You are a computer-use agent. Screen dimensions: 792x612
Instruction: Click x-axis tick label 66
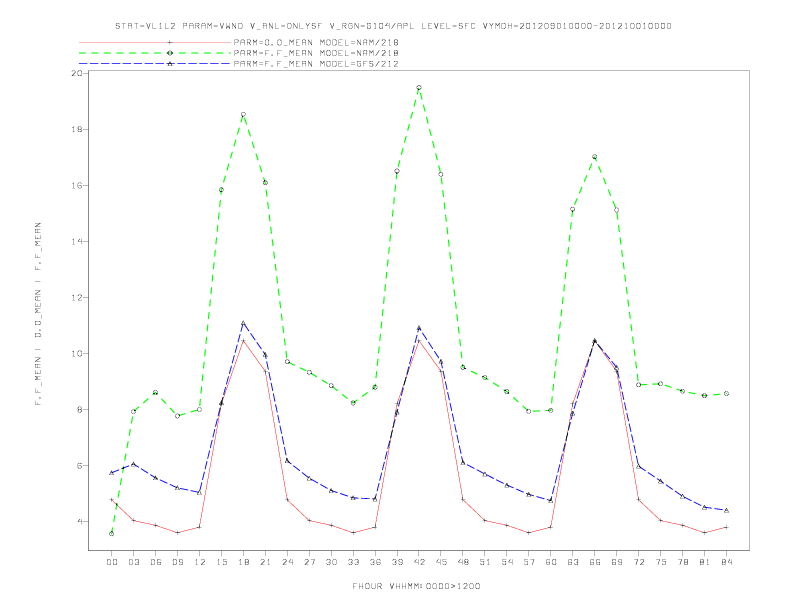pyautogui.click(x=595, y=562)
